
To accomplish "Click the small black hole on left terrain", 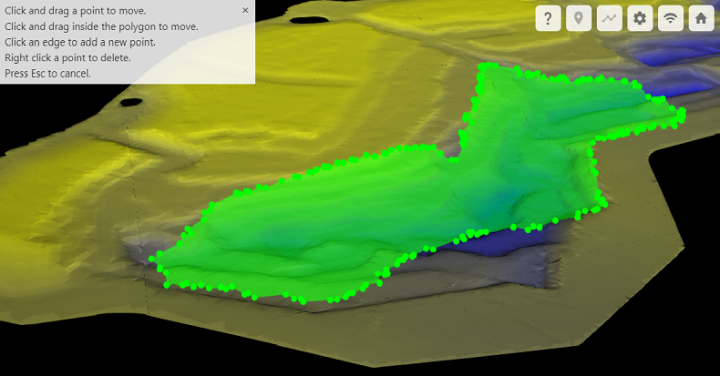I will pyautogui.click(x=132, y=102).
